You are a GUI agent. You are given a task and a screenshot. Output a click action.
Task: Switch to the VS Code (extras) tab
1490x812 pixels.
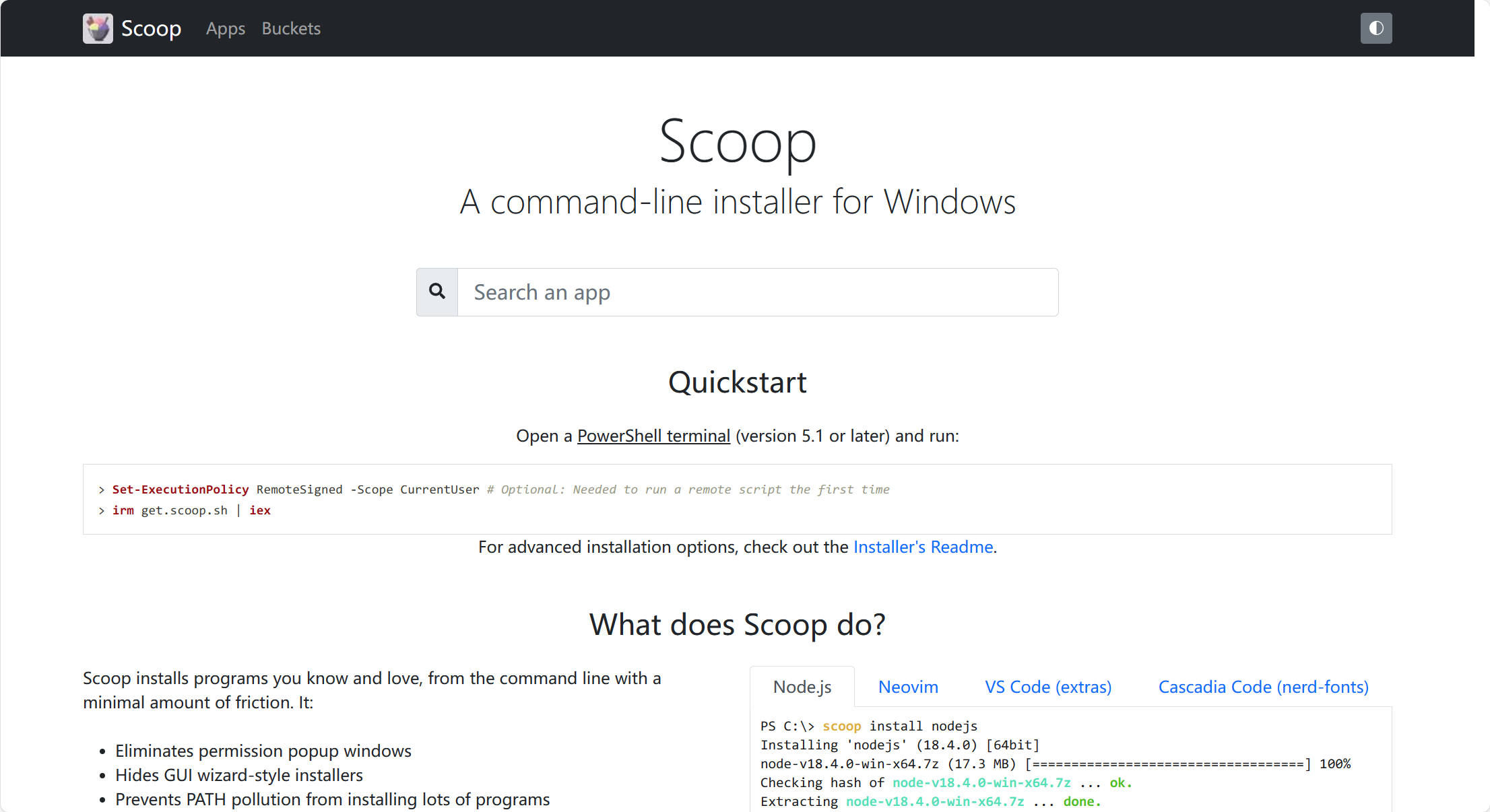[1047, 687]
